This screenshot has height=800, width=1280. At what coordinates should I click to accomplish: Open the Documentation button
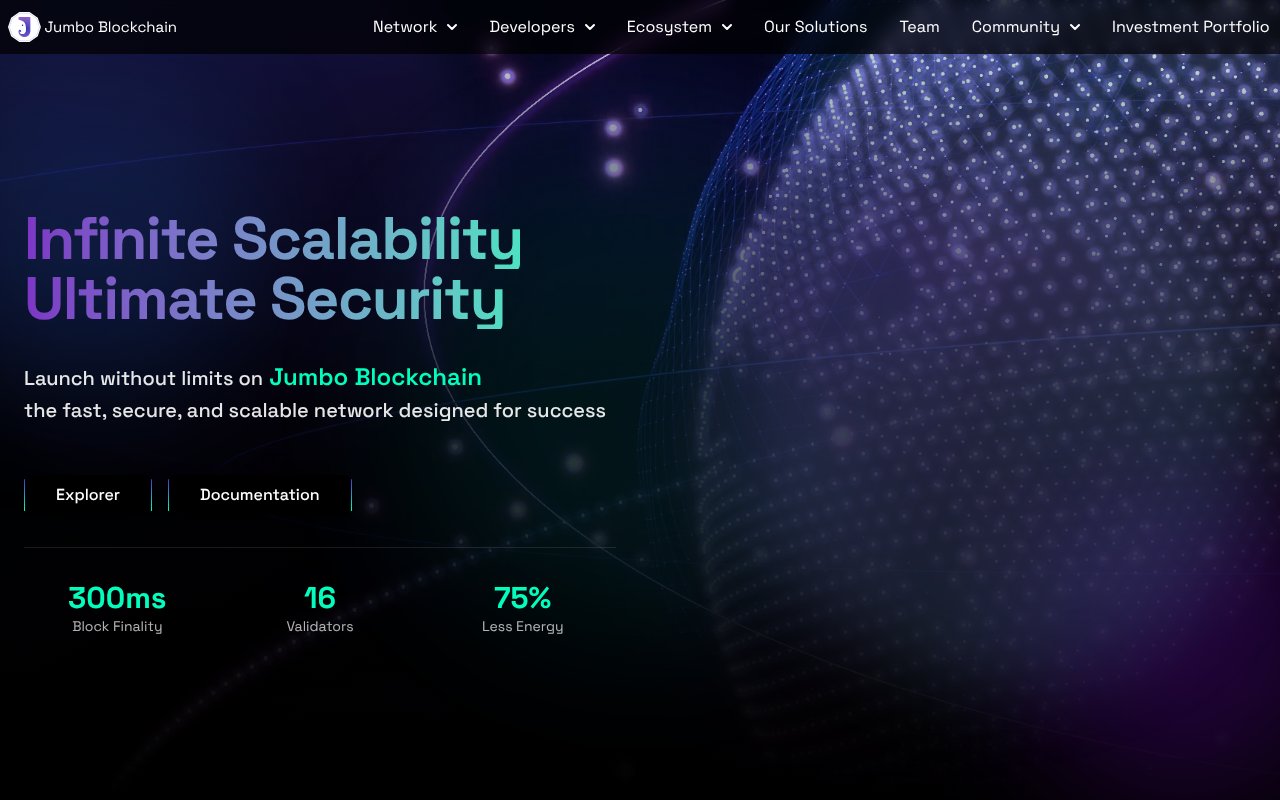click(260, 494)
